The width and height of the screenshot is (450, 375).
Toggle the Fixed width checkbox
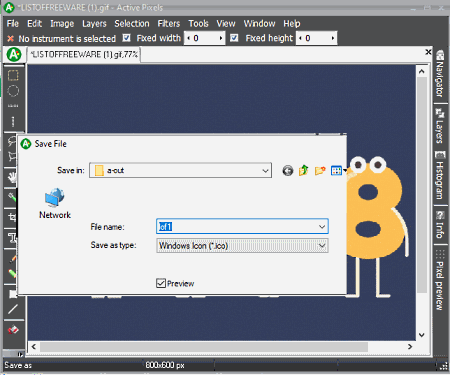126,38
